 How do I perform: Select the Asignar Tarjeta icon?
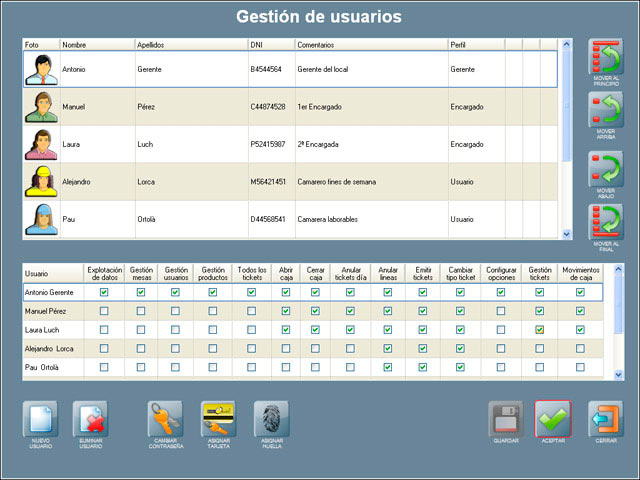coord(218,418)
